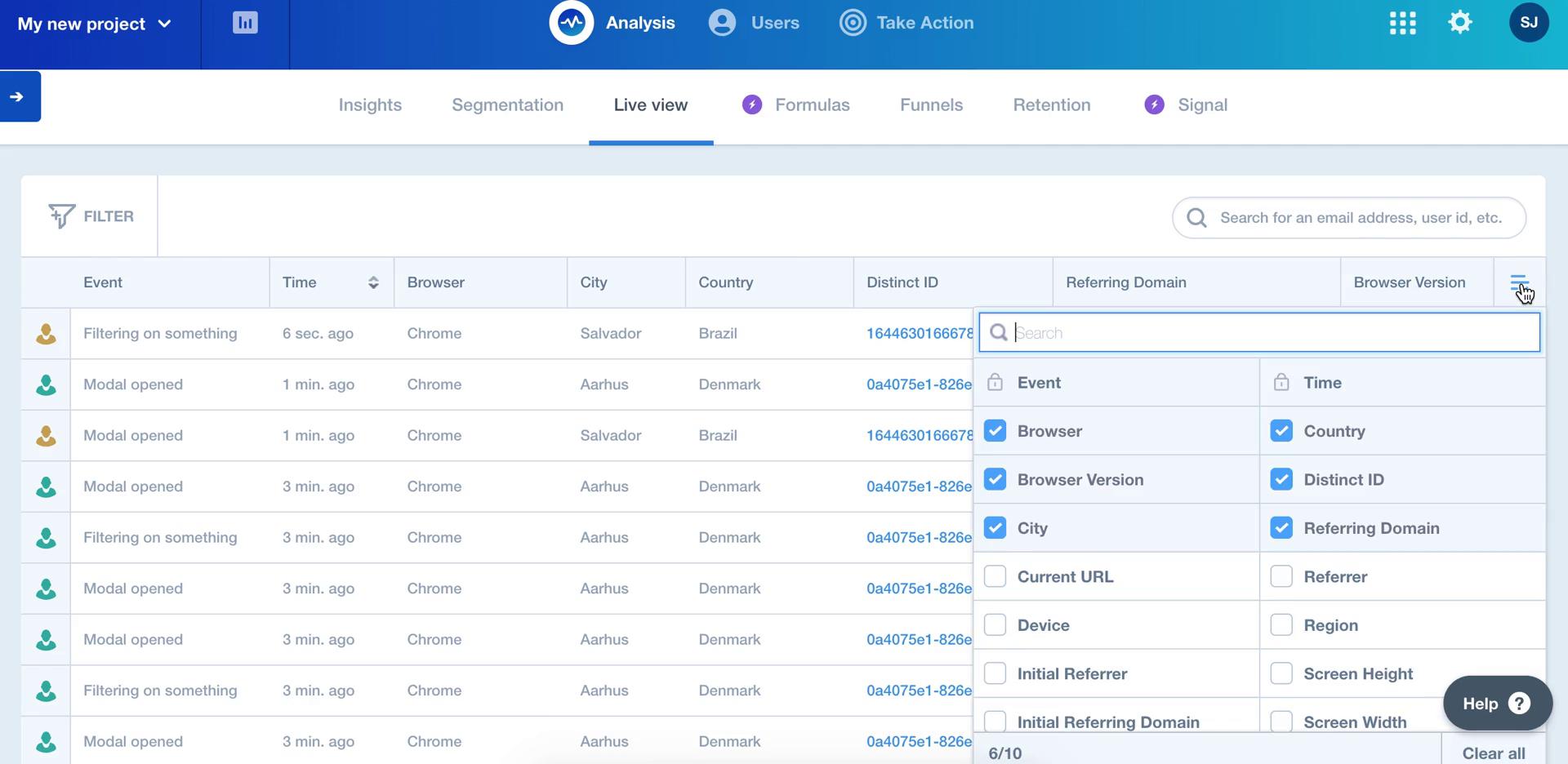1568x764 pixels.
Task: Open the Funnels tab
Action: pos(931,104)
